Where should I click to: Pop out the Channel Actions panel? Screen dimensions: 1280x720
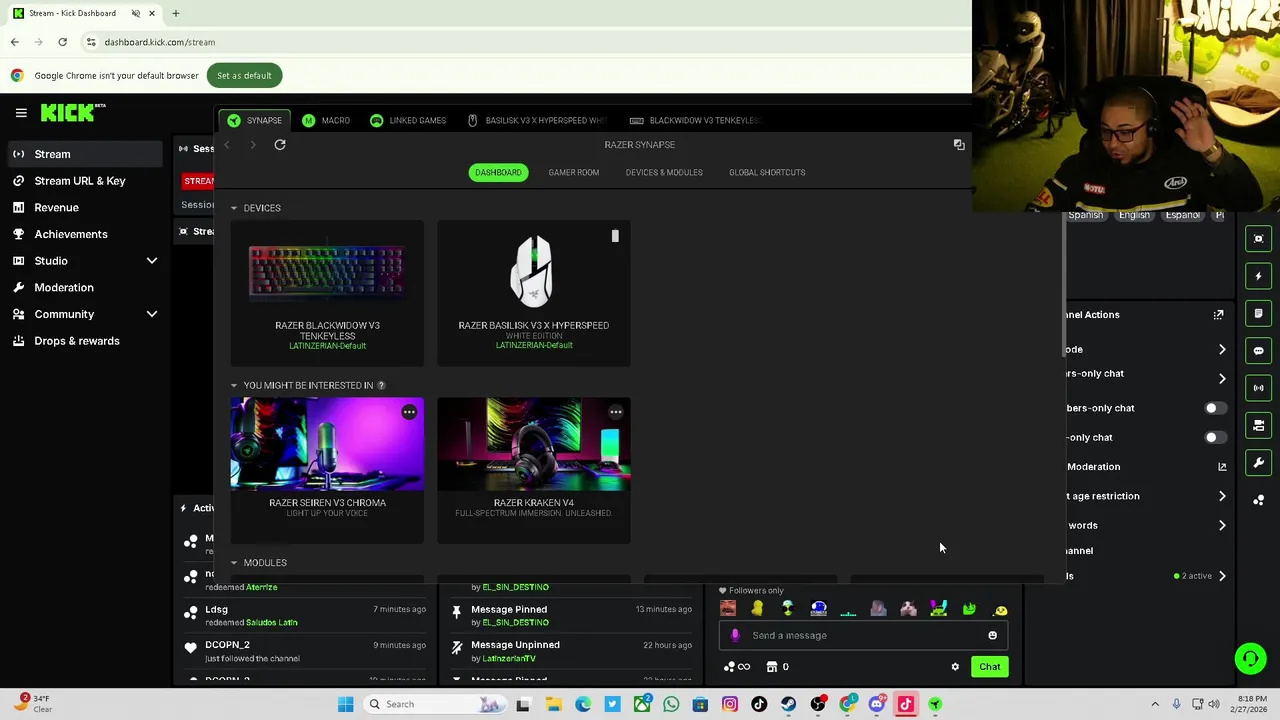(x=1218, y=315)
